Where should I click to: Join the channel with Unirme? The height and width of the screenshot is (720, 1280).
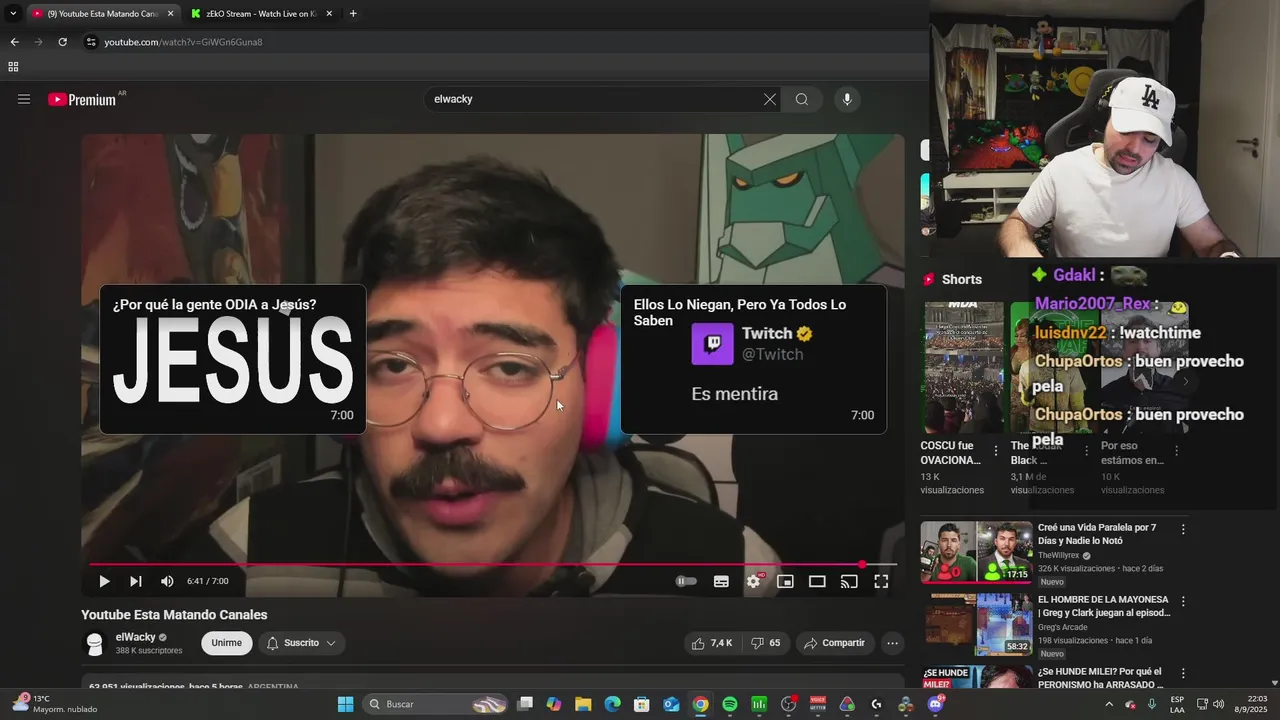point(226,643)
